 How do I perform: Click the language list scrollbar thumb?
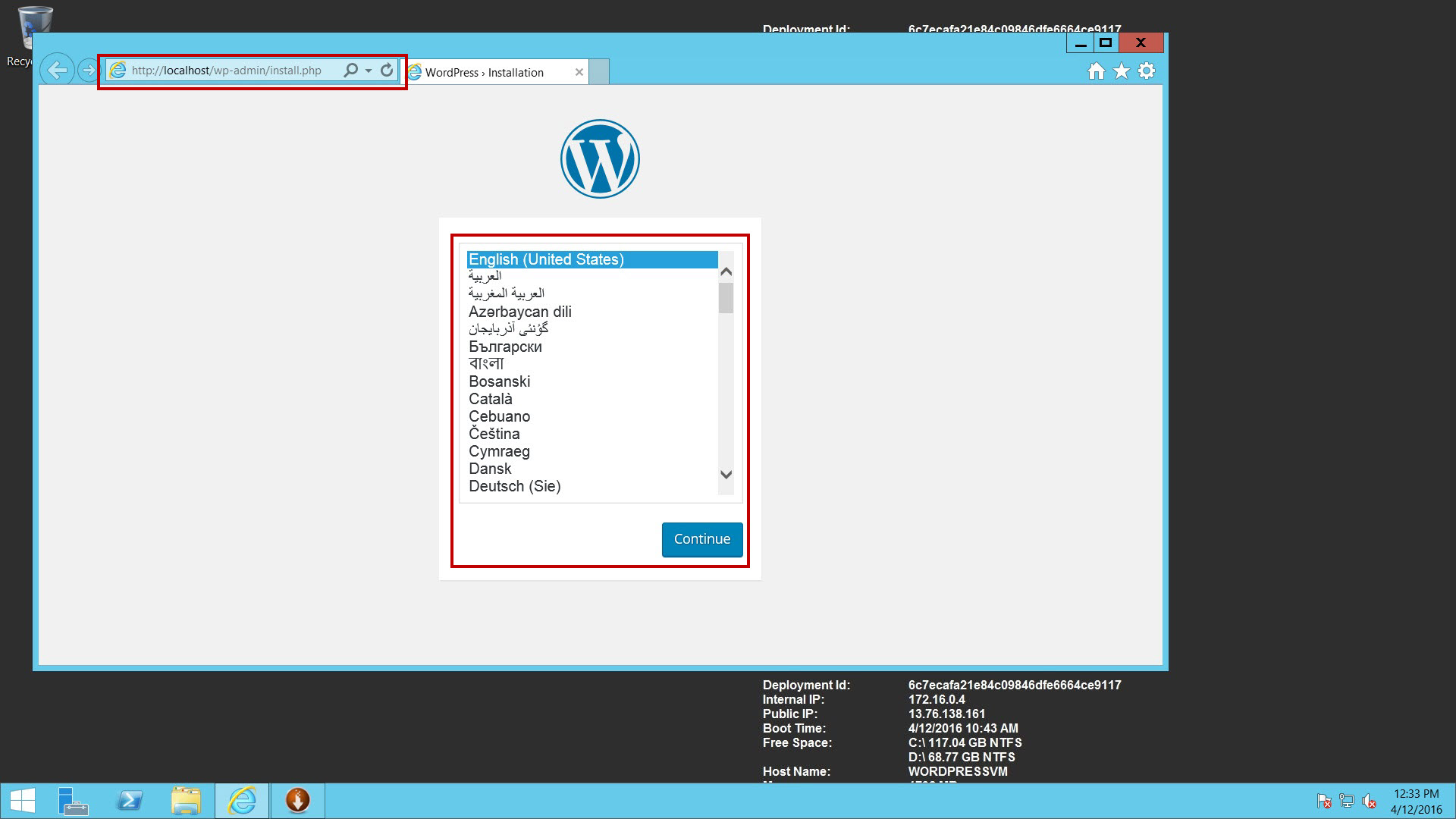[726, 298]
